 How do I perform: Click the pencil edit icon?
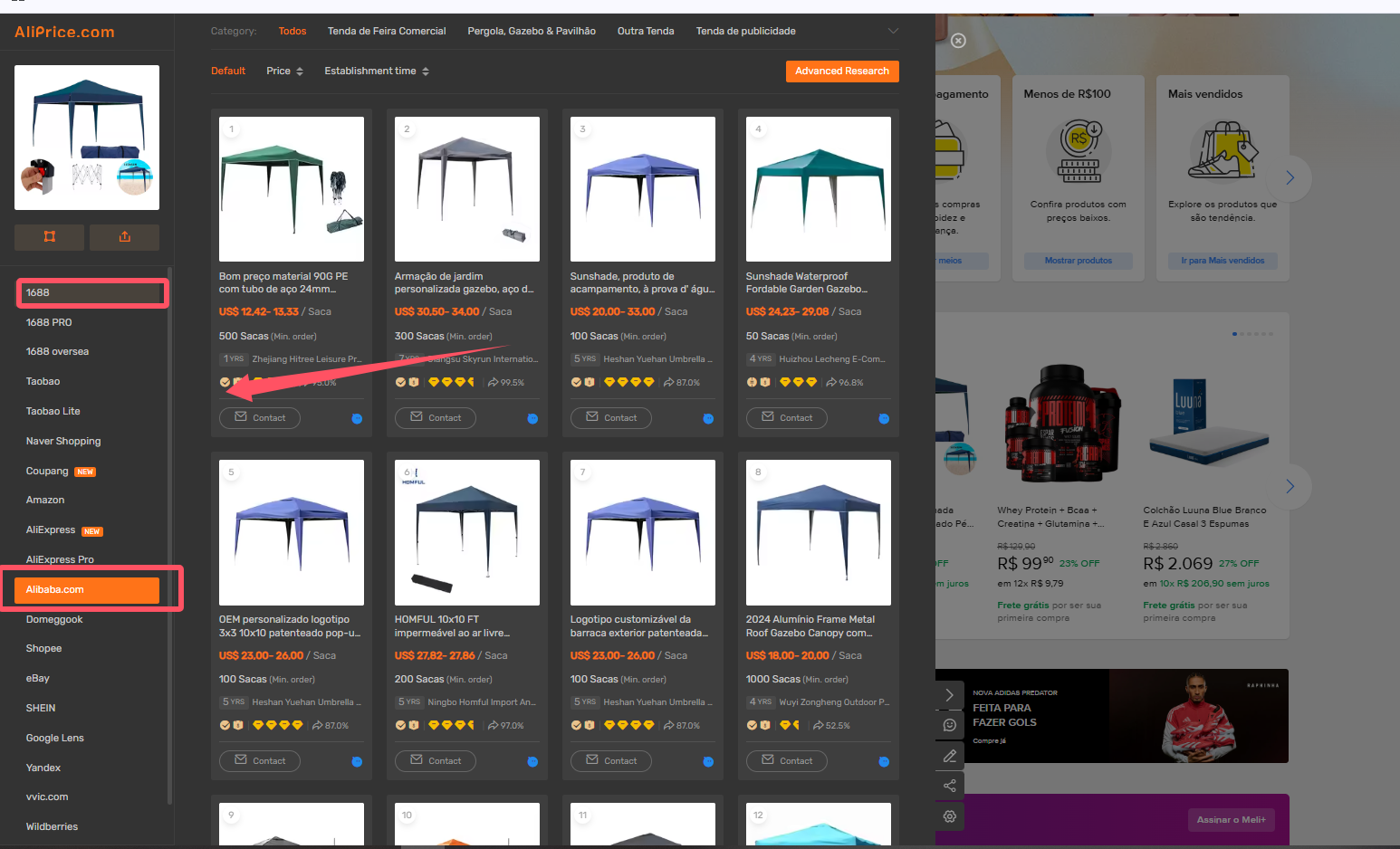point(949,756)
